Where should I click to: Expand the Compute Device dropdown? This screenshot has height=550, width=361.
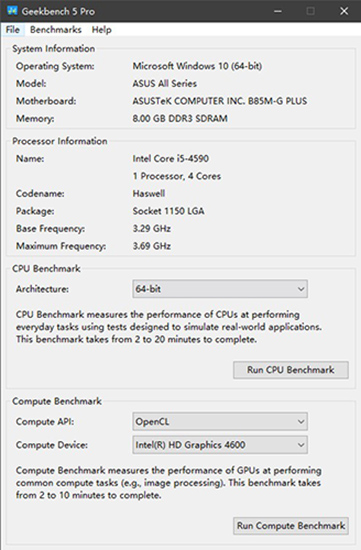pos(220,445)
